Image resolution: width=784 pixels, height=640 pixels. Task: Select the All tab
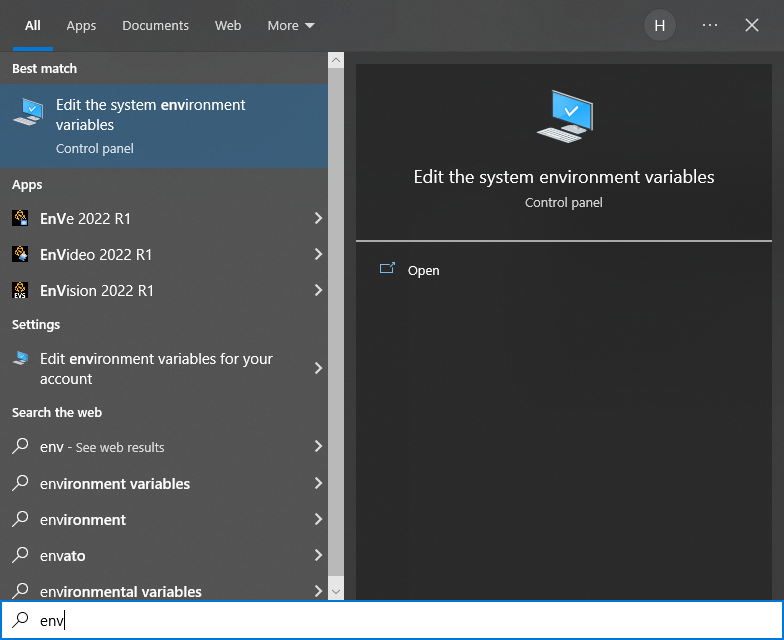[32, 26]
